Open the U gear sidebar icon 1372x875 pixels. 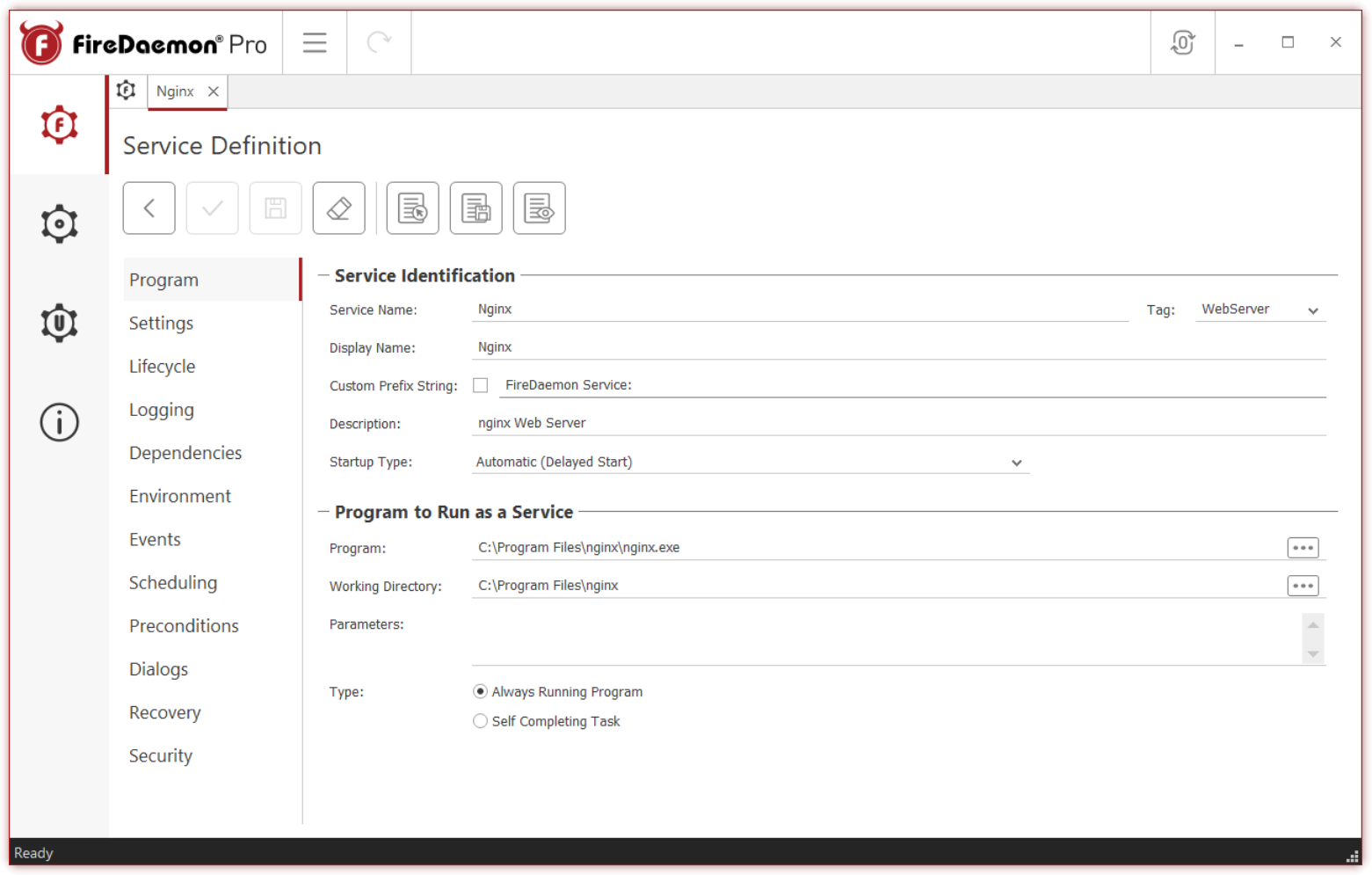pyautogui.click(x=59, y=323)
